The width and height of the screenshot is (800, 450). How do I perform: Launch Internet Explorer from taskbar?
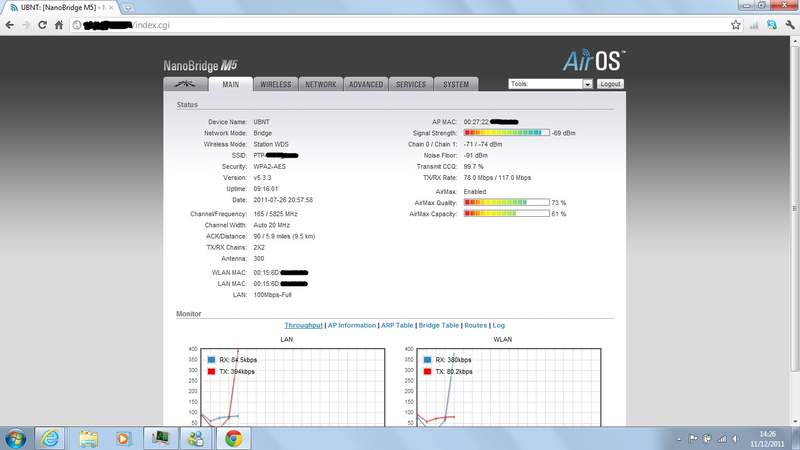point(50,438)
